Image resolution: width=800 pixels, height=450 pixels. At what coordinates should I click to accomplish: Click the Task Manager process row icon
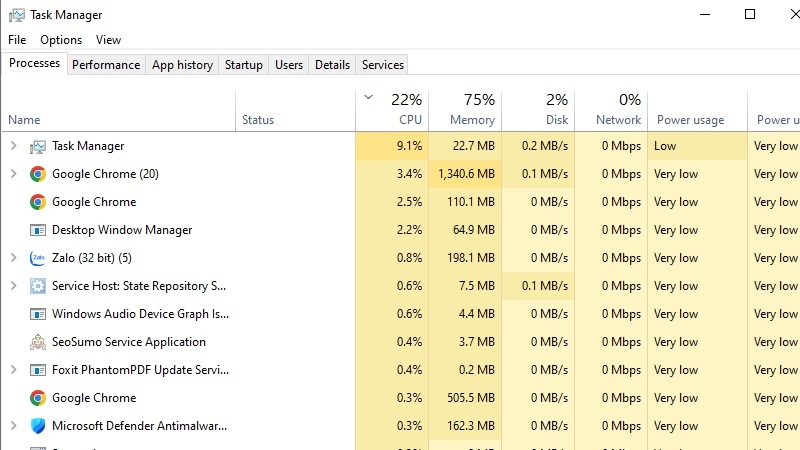(38, 146)
